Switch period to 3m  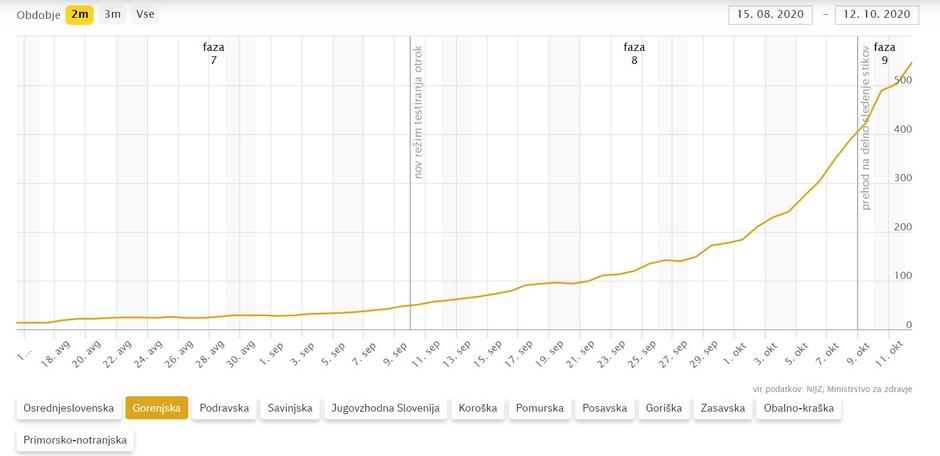tap(113, 14)
